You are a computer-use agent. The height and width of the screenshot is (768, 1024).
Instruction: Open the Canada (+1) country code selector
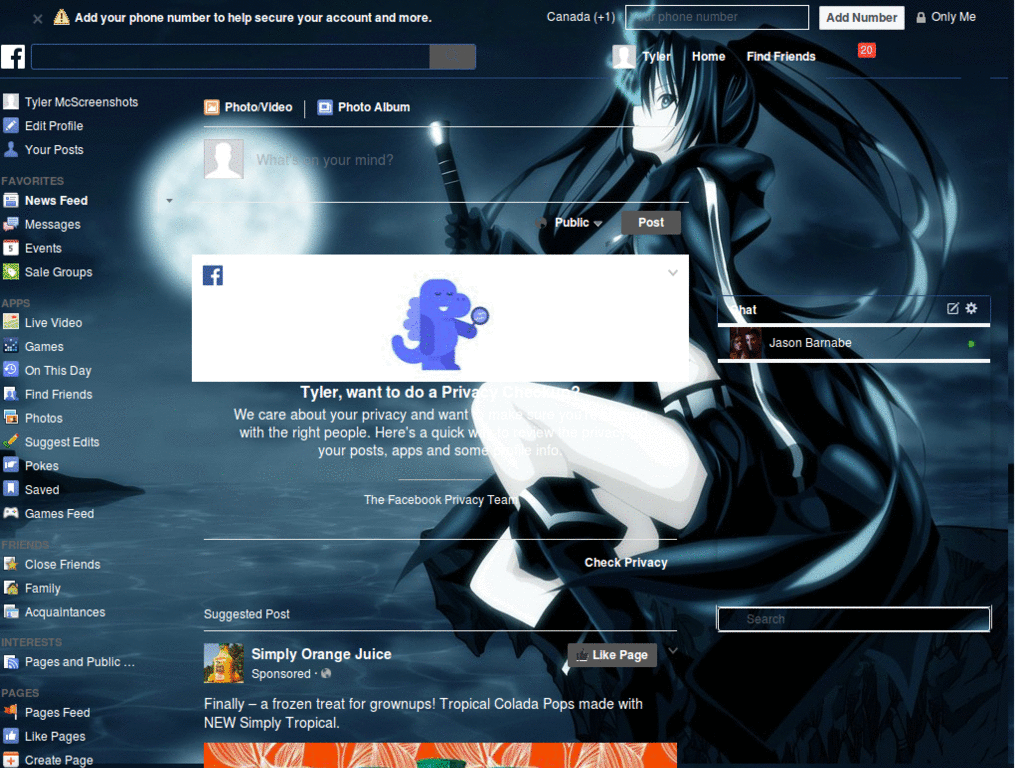point(581,17)
